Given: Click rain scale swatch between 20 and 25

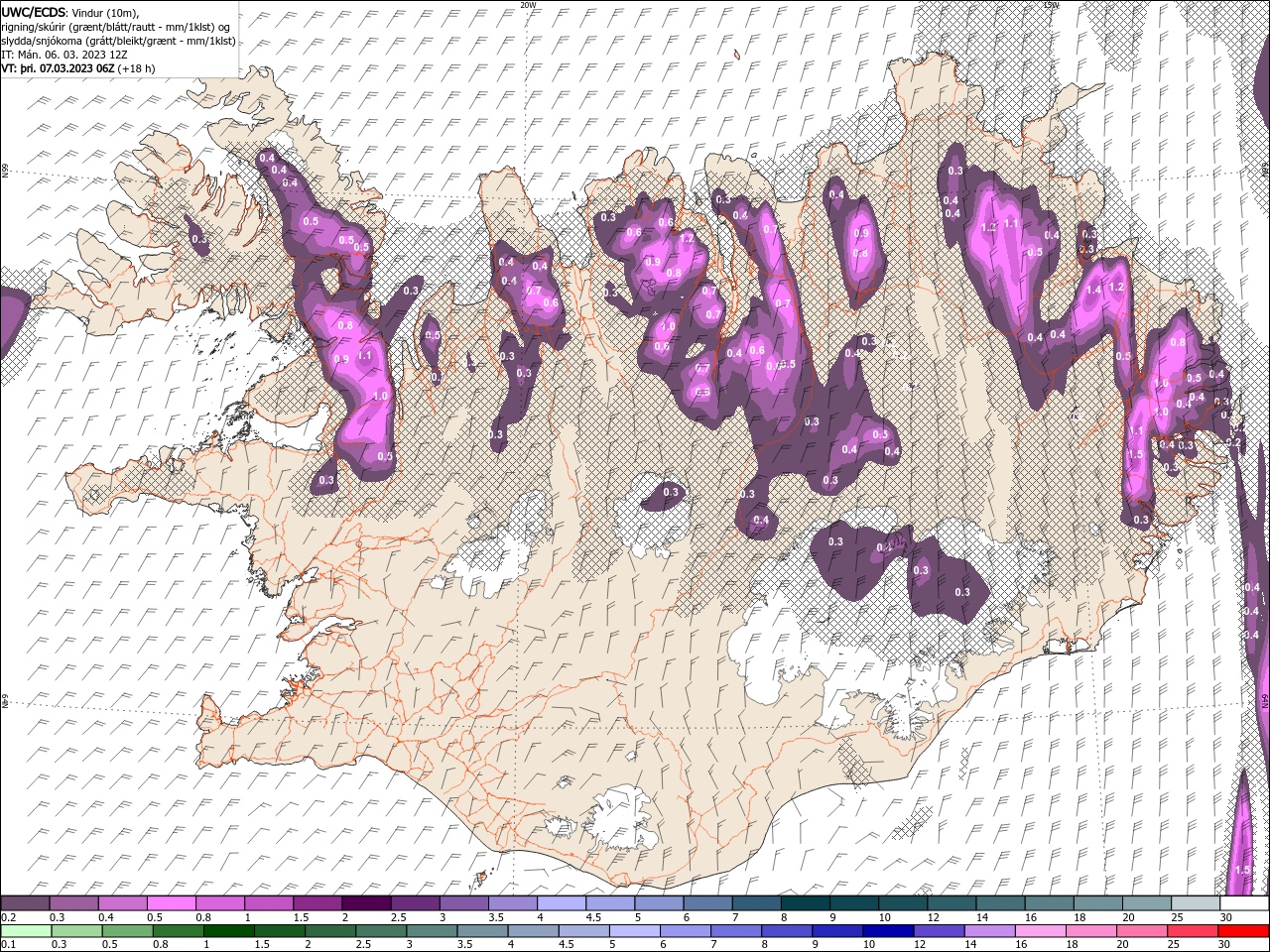Looking at the screenshot, I should 1141,931.
